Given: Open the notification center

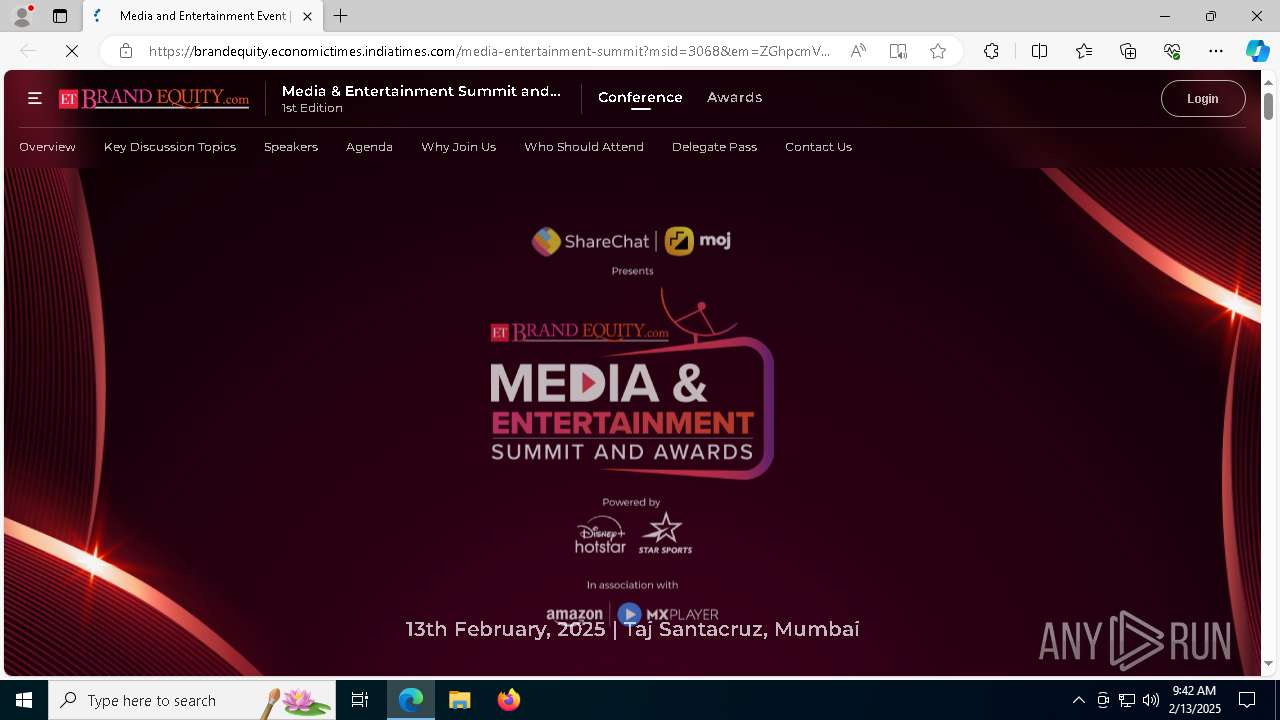Looking at the screenshot, I should coord(1247,700).
